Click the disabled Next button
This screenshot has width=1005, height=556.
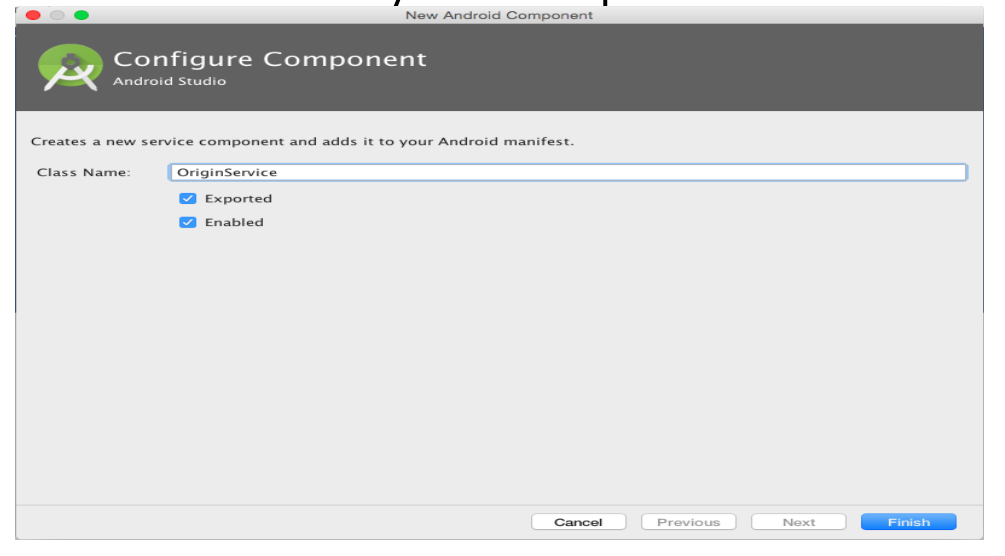pos(799,522)
